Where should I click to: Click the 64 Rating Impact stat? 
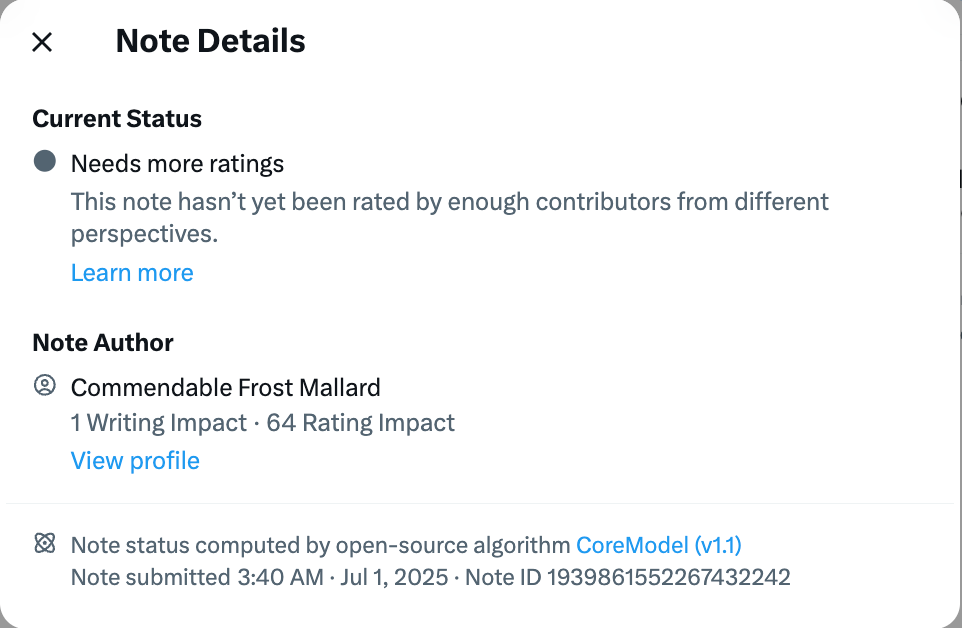[x=361, y=423]
